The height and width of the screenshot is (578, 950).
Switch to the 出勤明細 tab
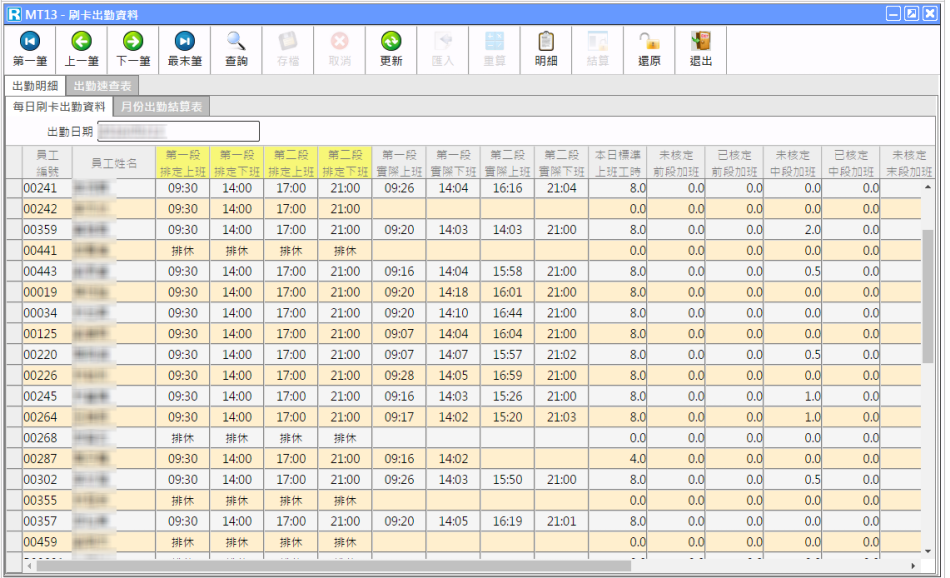tap(35, 86)
